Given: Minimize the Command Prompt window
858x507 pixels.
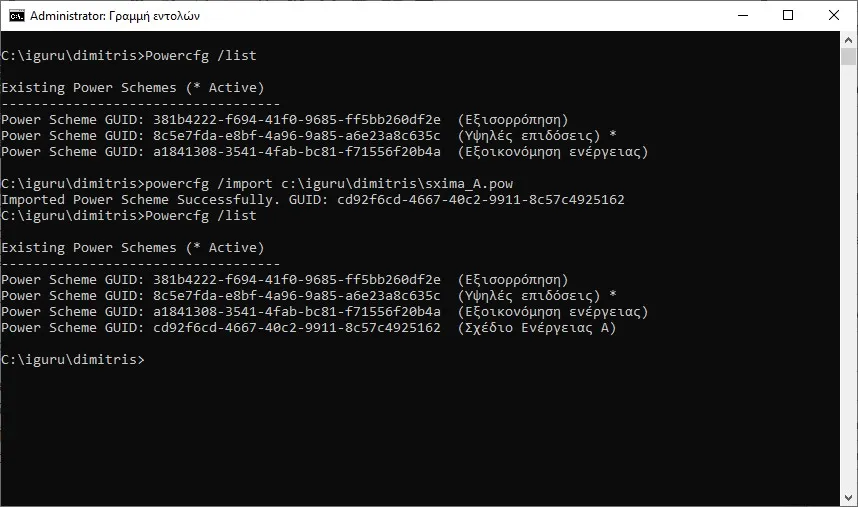Looking at the screenshot, I should (x=741, y=16).
